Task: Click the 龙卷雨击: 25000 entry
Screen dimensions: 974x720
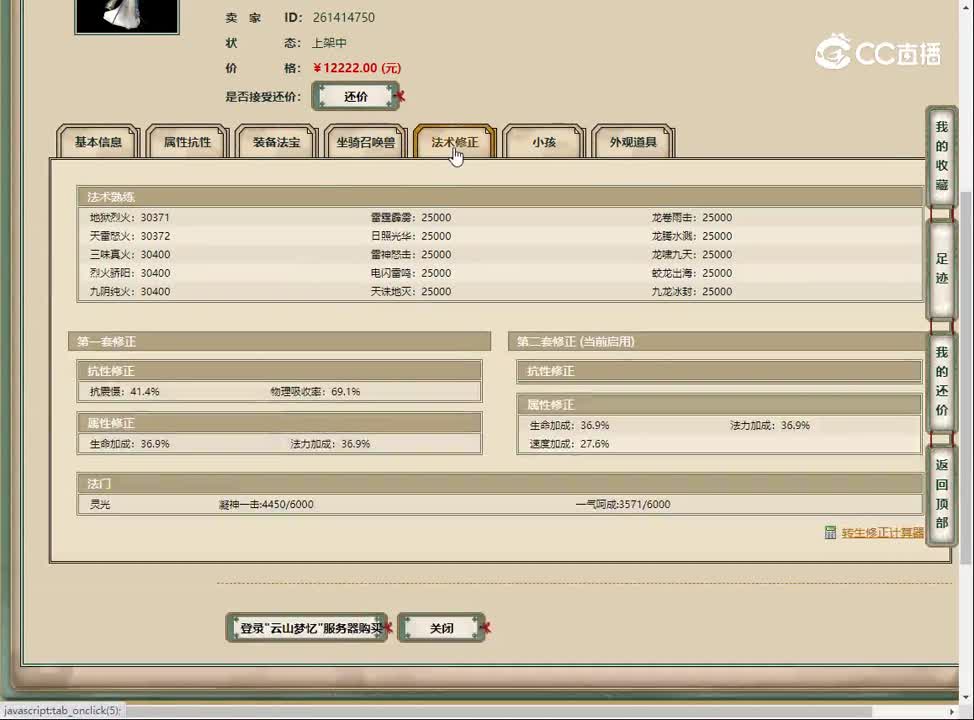Action: coord(691,217)
